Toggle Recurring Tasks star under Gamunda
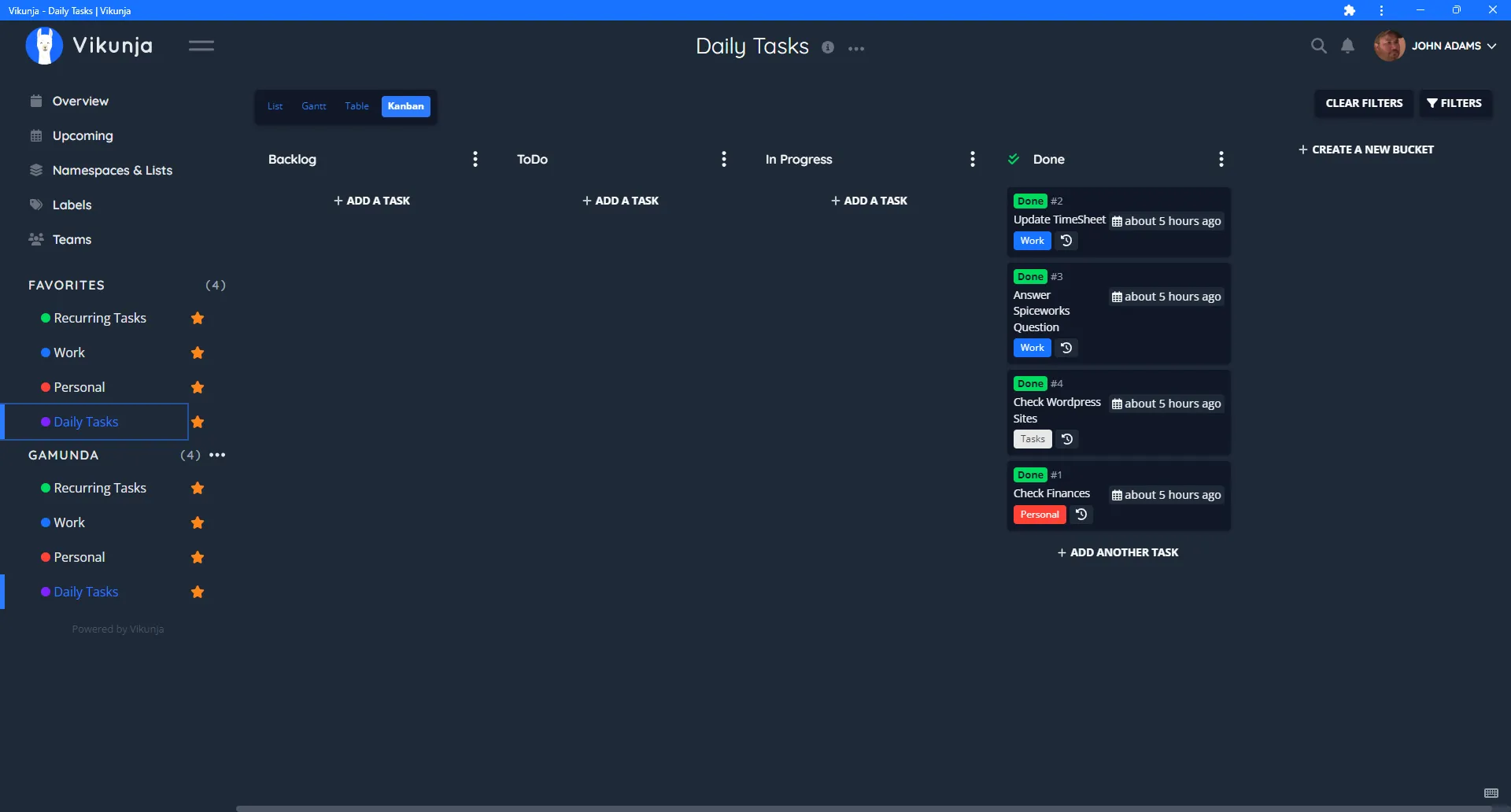The image size is (1511, 812). pyautogui.click(x=198, y=488)
